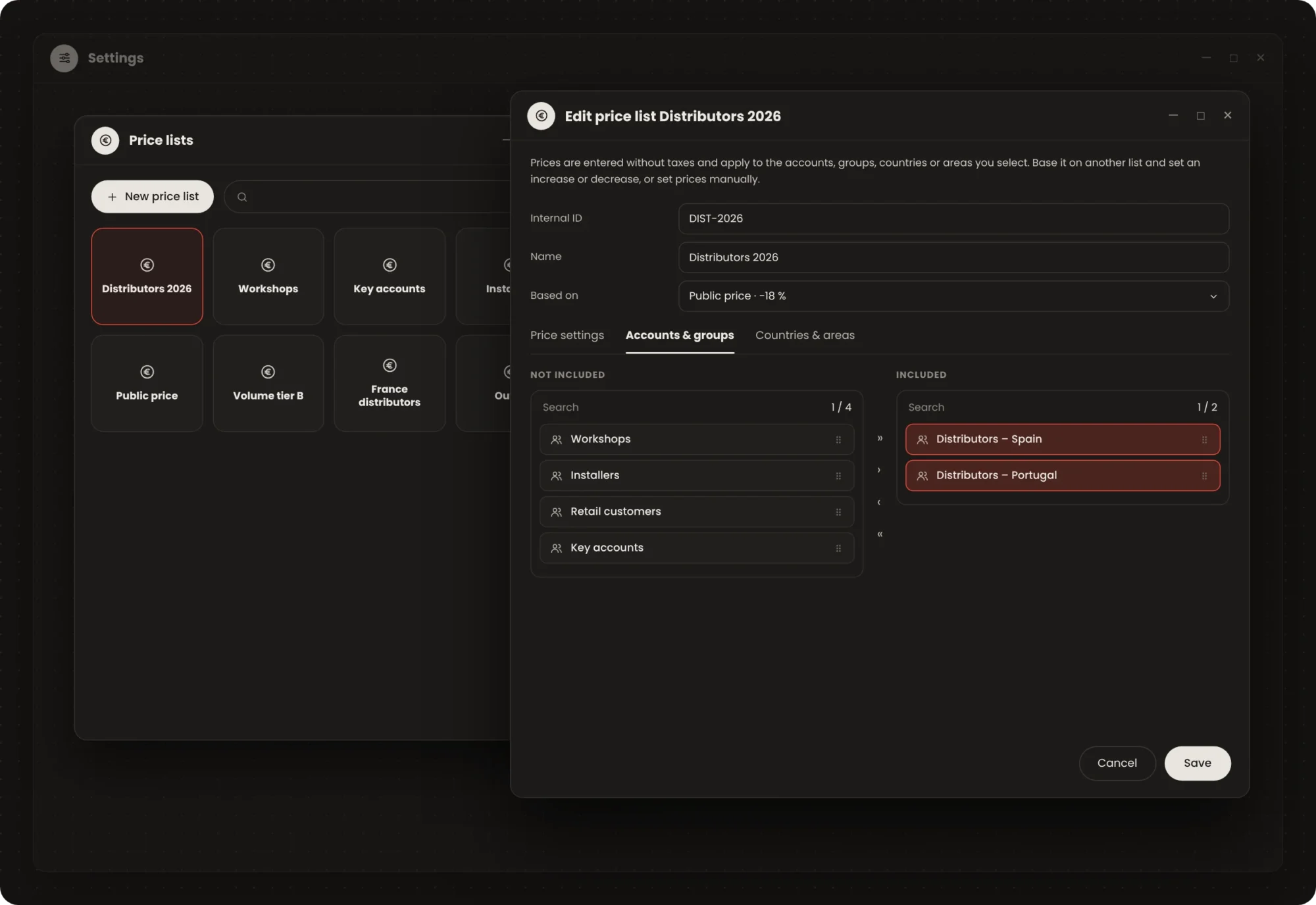Select Distributors – Portugal in Included list
Image resolution: width=1316 pixels, height=905 pixels.
click(1063, 475)
